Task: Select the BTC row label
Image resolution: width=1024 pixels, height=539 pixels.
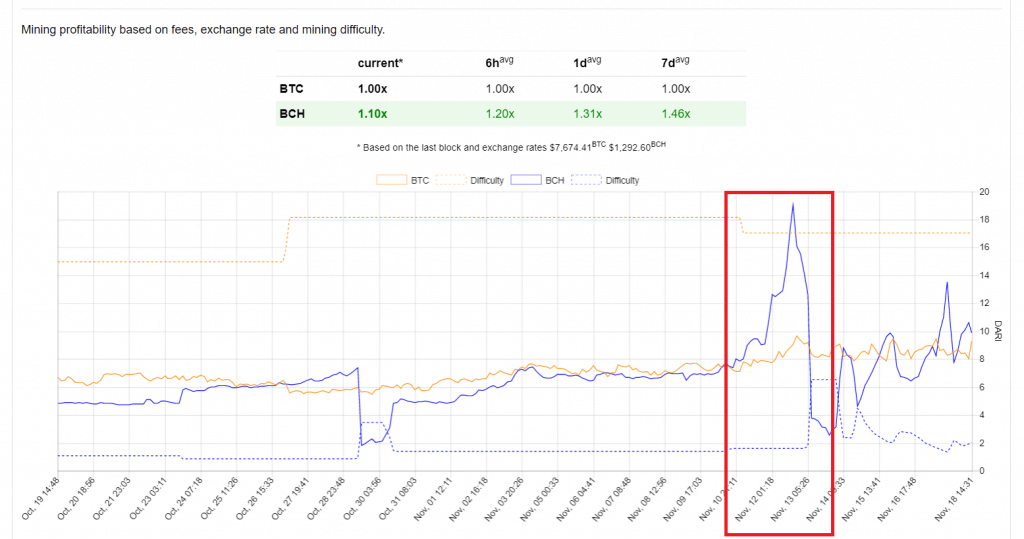Action: pos(291,89)
